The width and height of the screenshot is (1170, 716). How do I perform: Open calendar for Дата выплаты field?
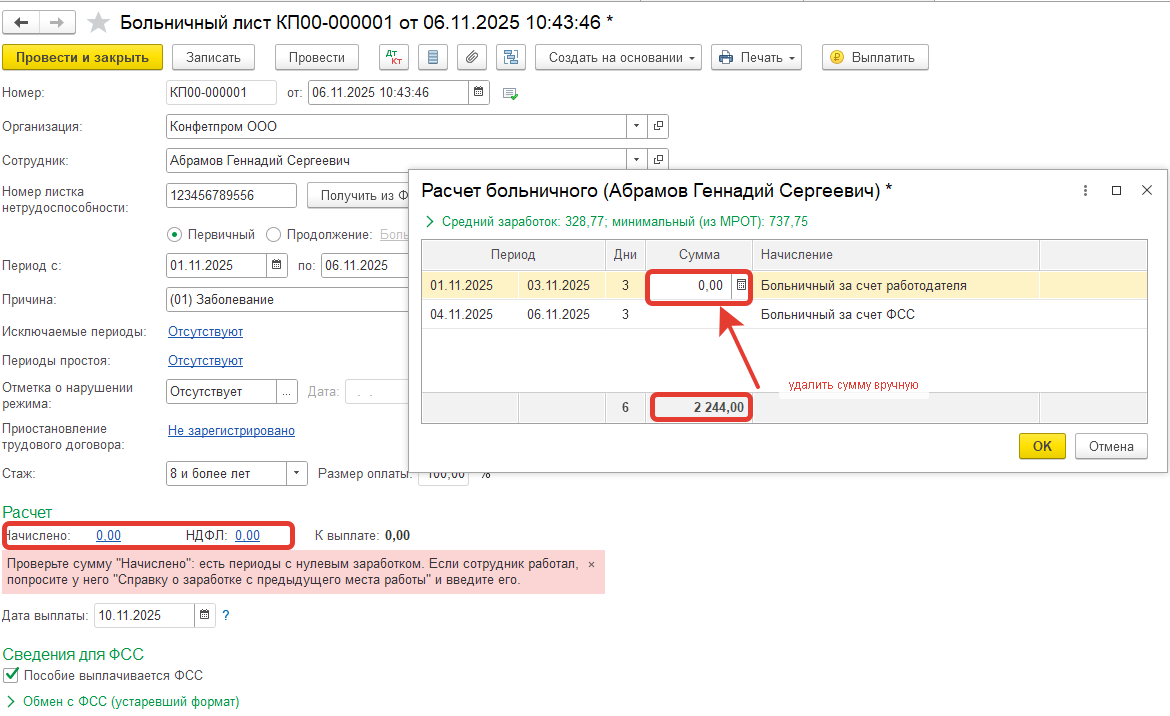coord(205,615)
